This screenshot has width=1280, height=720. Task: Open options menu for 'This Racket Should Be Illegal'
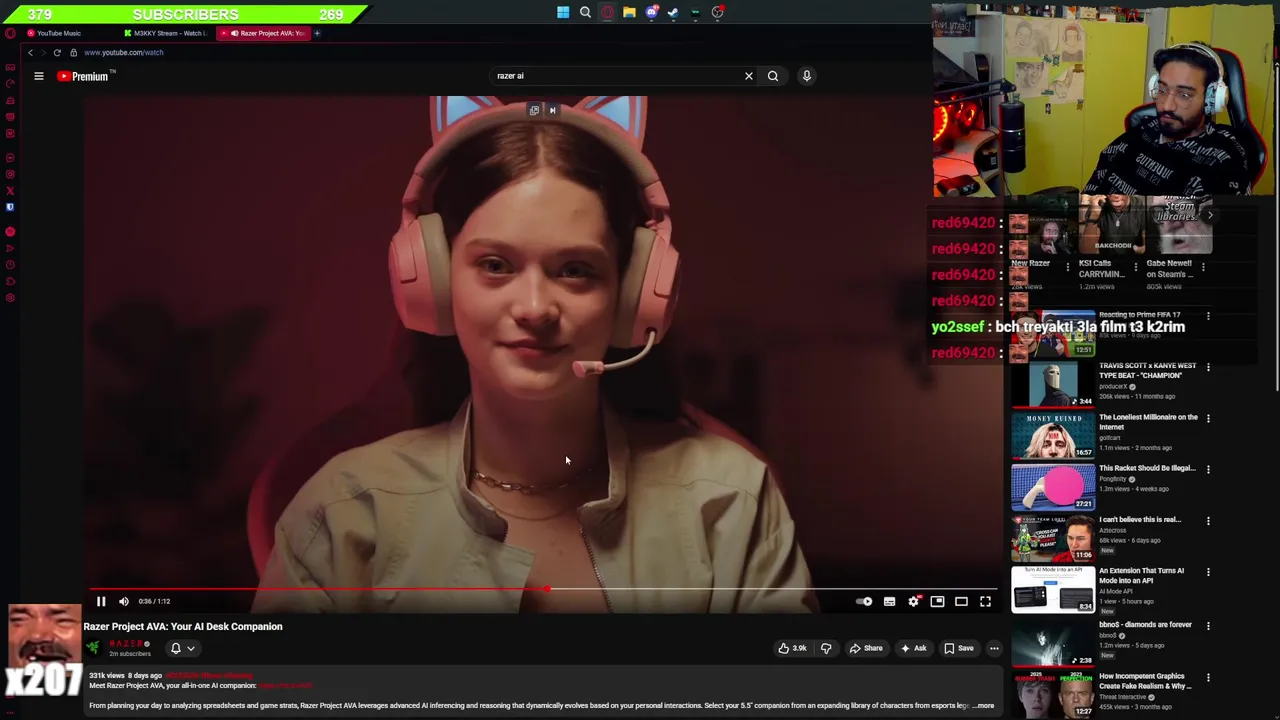(x=1208, y=470)
